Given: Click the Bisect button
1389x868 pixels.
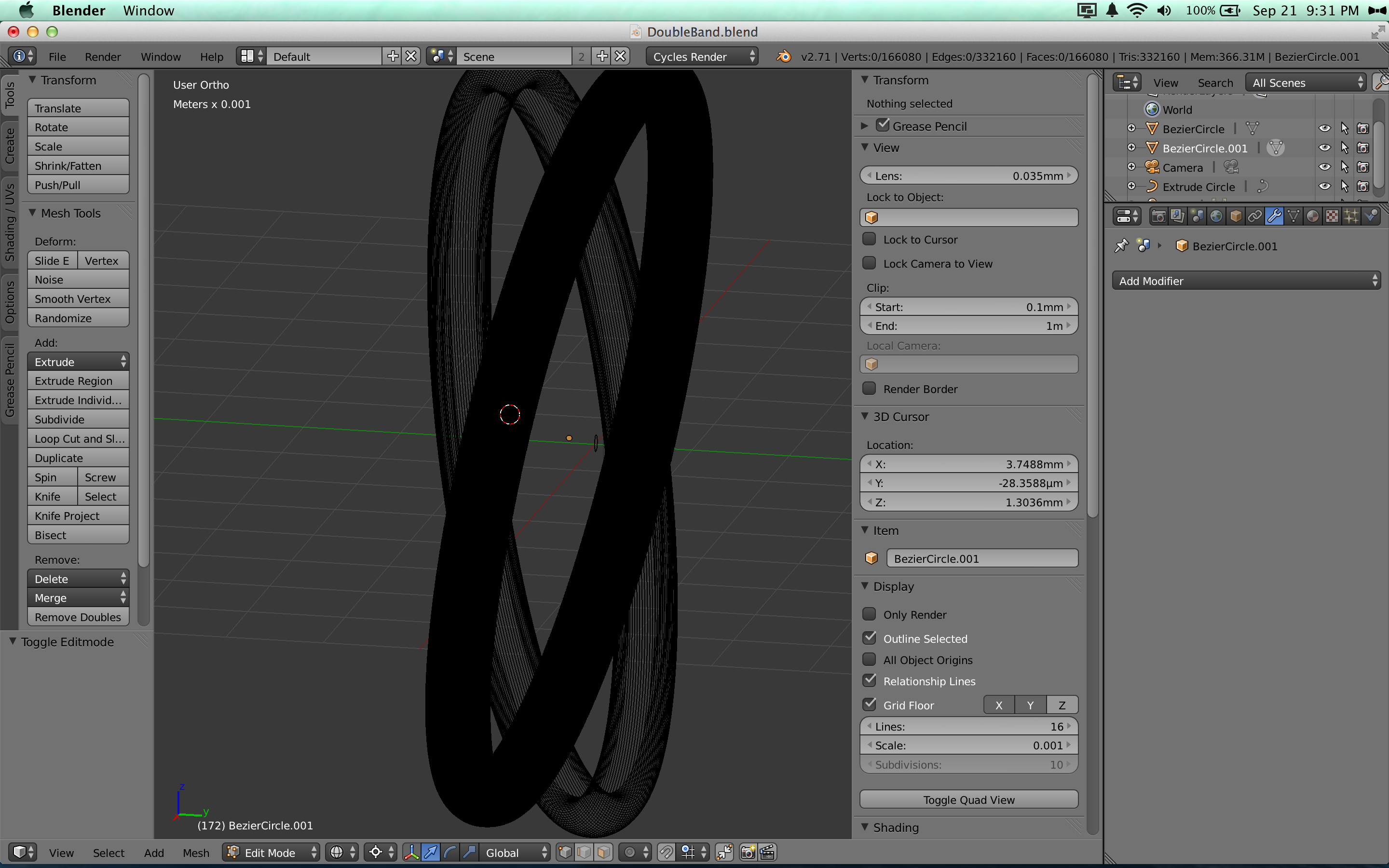Looking at the screenshot, I should click(x=78, y=535).
